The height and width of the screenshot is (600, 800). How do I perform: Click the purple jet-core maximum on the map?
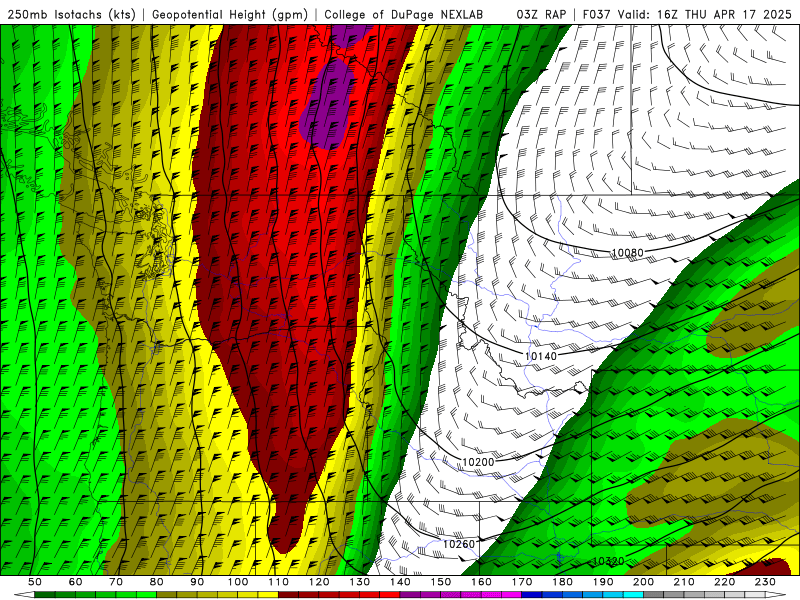(328, 104)
